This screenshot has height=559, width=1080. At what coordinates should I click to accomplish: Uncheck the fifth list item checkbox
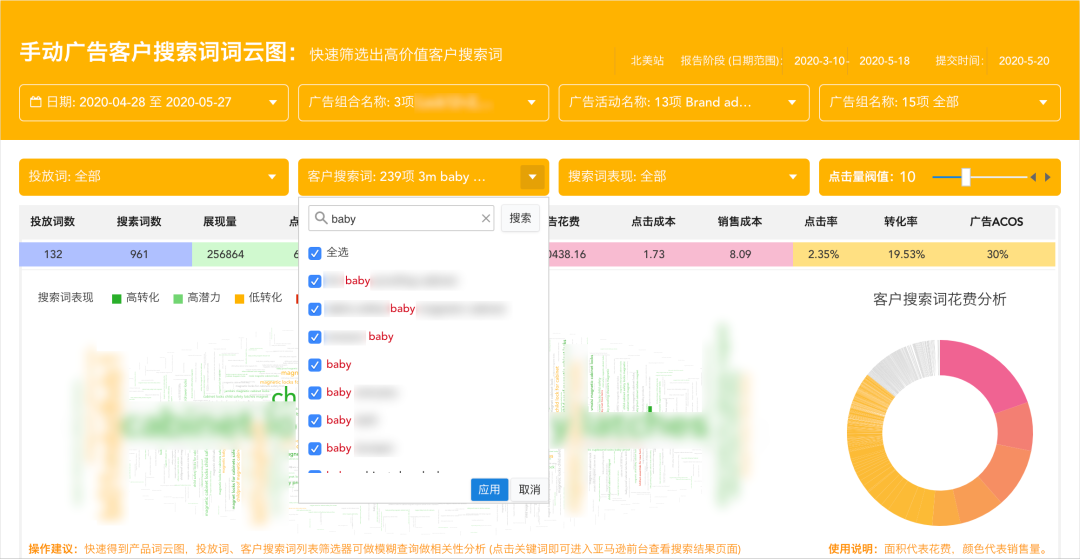[x=315, y=392]
